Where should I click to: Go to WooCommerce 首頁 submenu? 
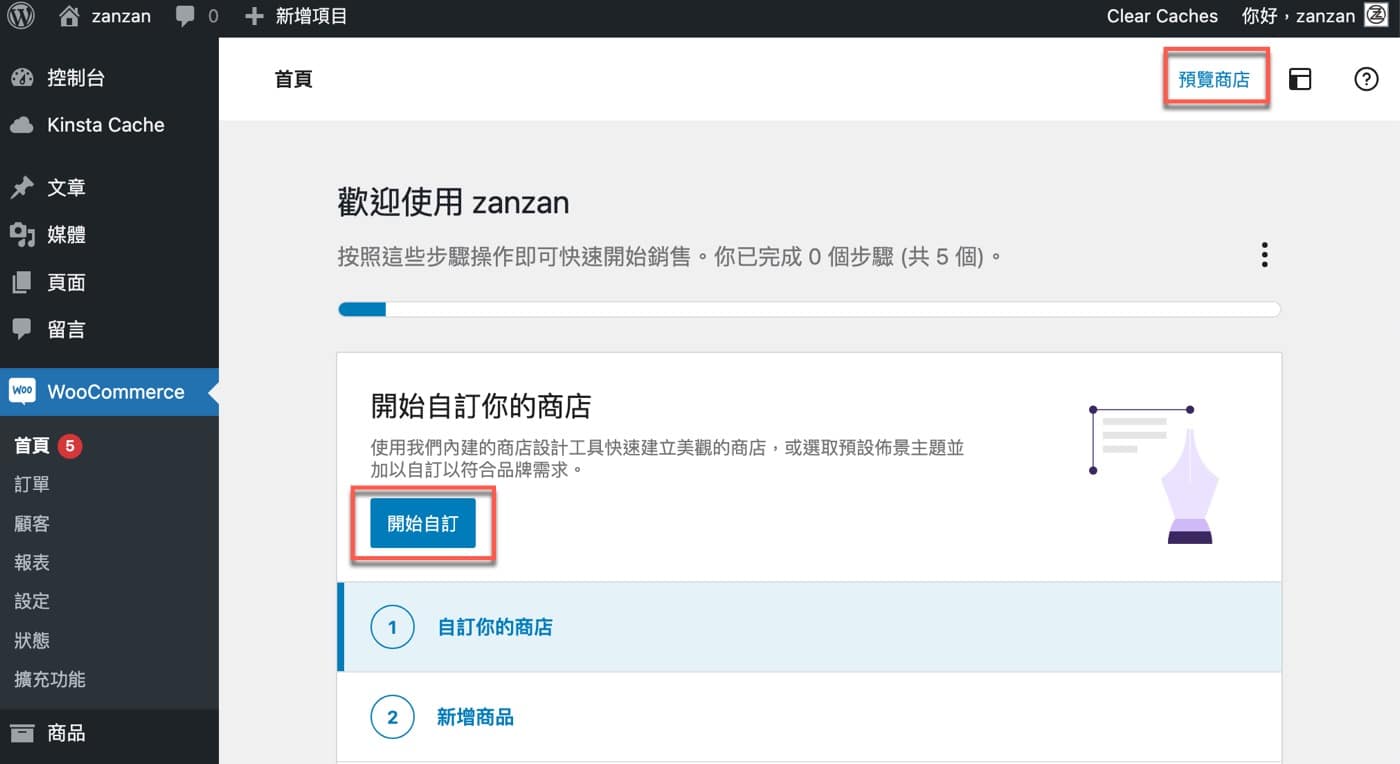[x=34, y=446]
